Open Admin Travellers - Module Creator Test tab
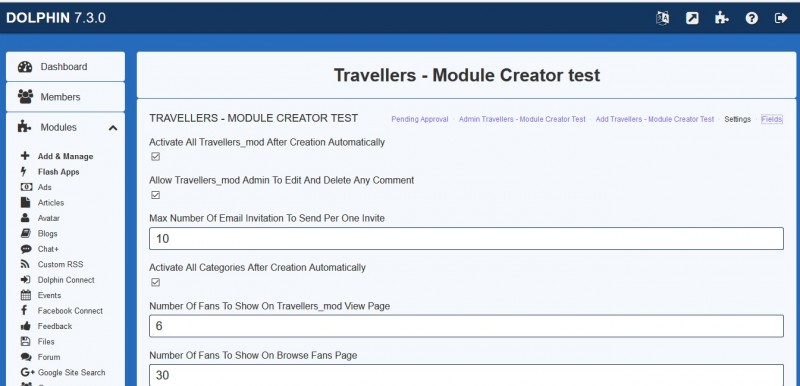 tap(522, 119)
